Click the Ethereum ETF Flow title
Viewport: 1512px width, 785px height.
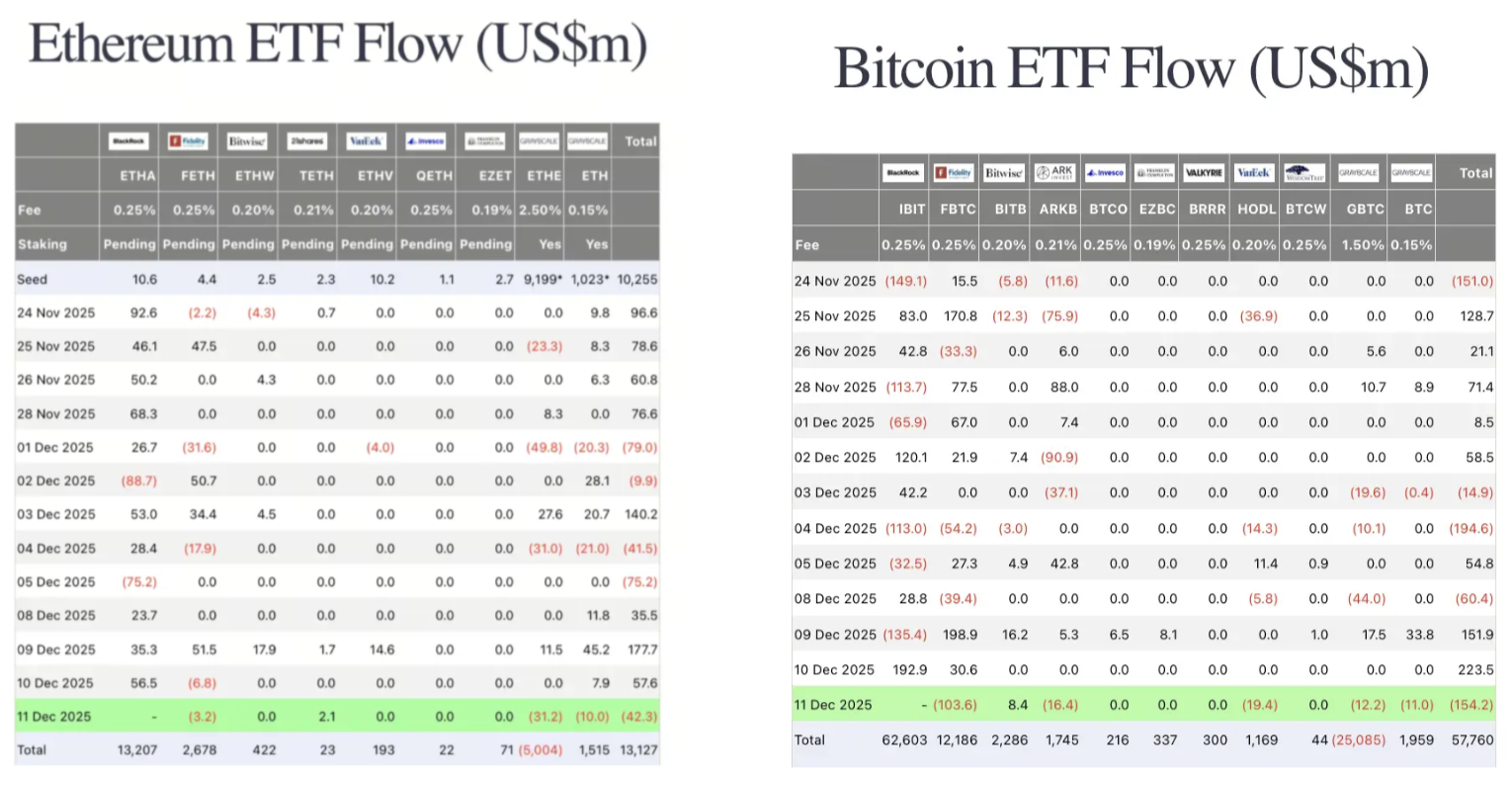coord(338,44)
